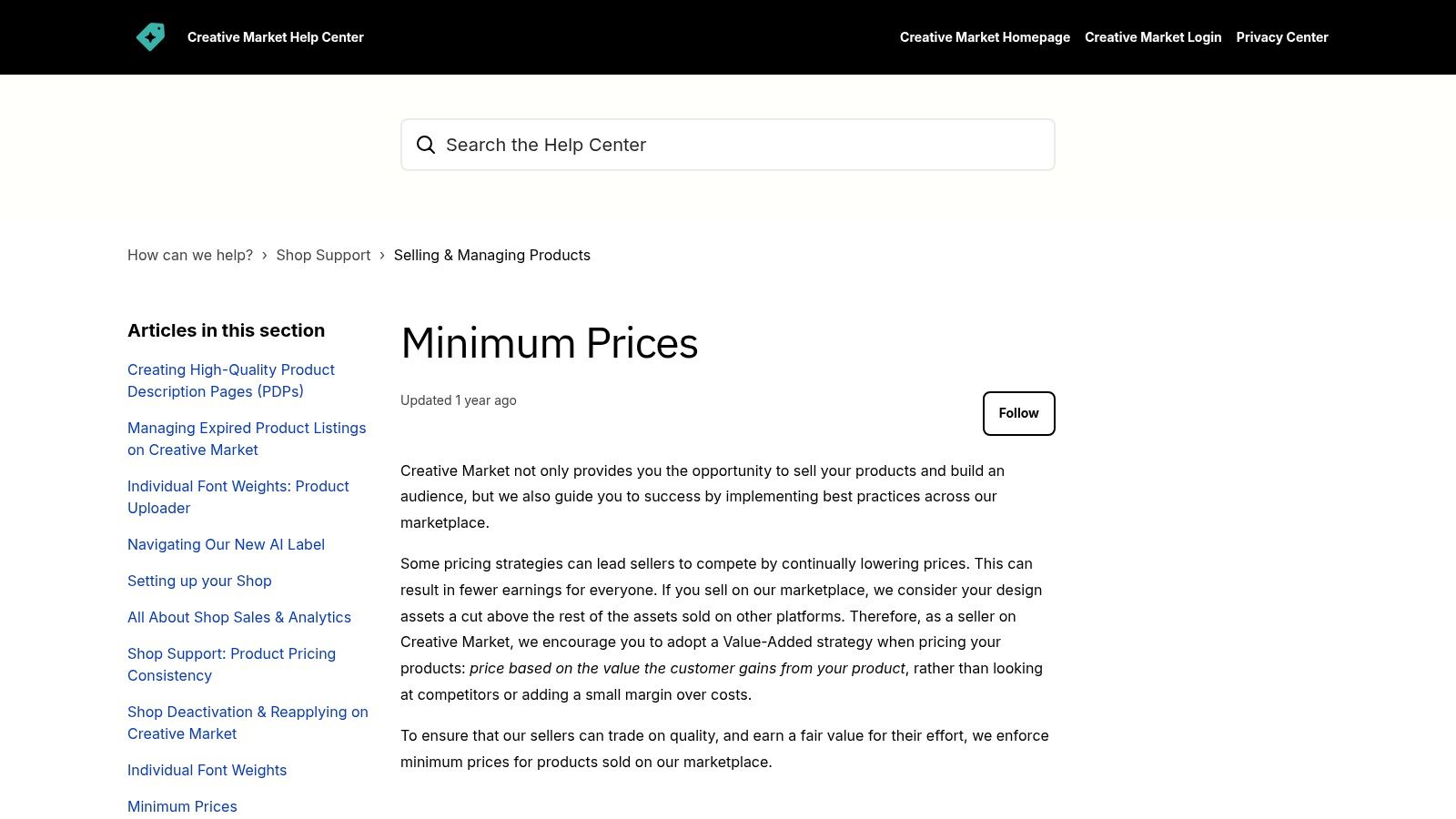The height and width of the screenshot is (819, 1456).
Task: Open Managing Expired Product Listings article
Action: coord(247,439)
